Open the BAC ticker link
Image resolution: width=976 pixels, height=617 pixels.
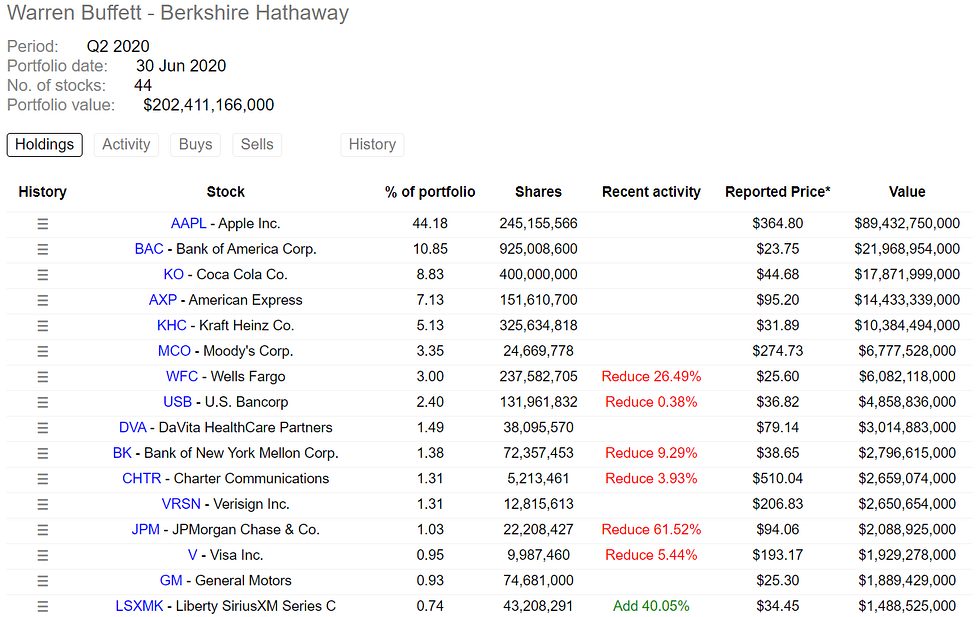click(x=149, y=249)
